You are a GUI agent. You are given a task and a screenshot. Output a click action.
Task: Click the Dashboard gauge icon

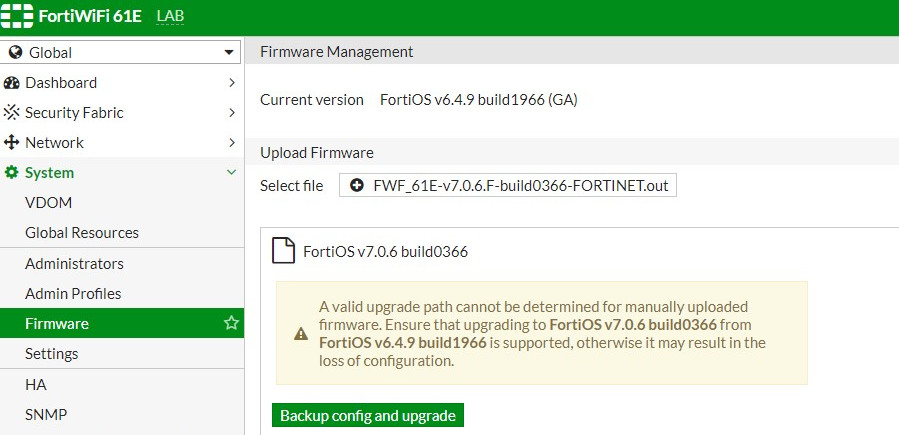click(x=11, y=83)
